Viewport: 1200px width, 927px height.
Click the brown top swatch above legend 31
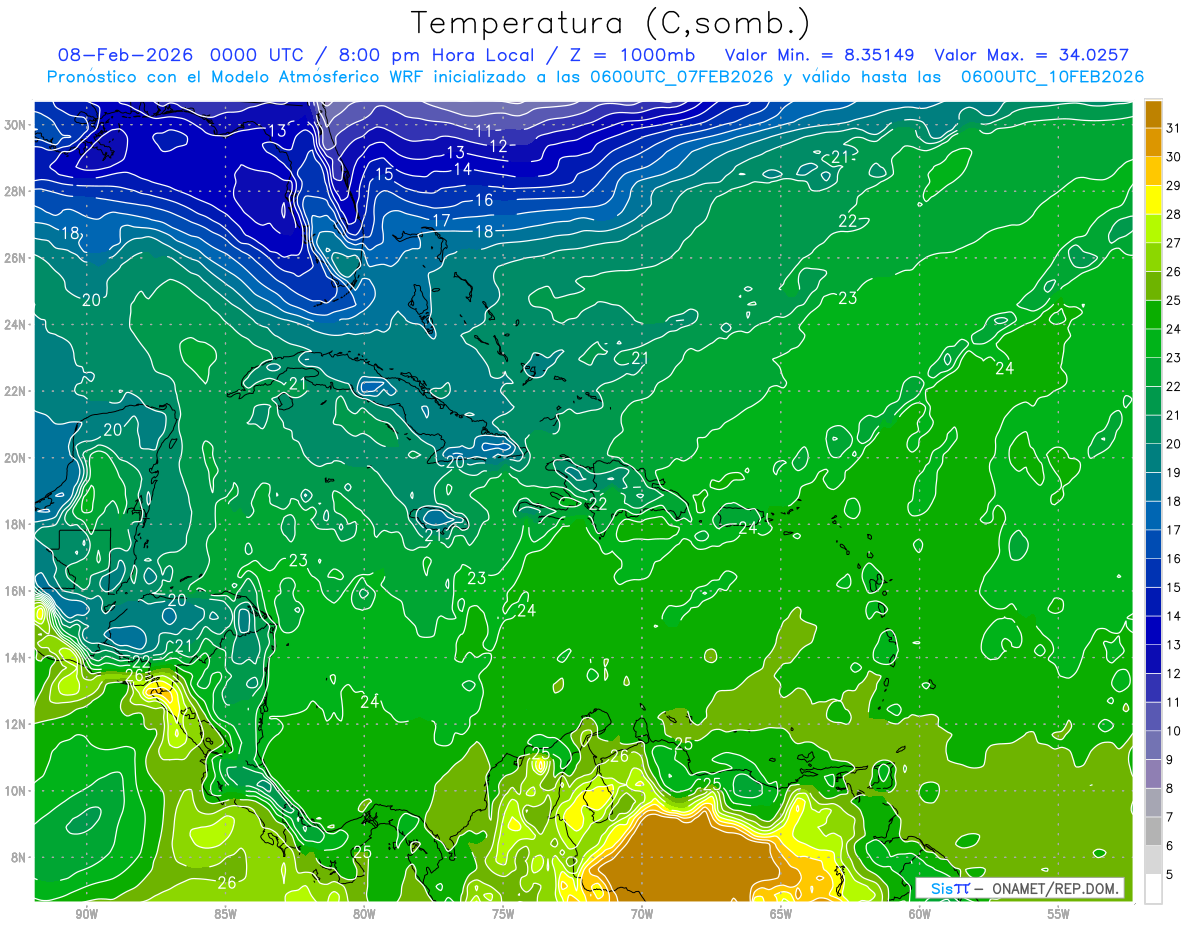coord(1153,114)
